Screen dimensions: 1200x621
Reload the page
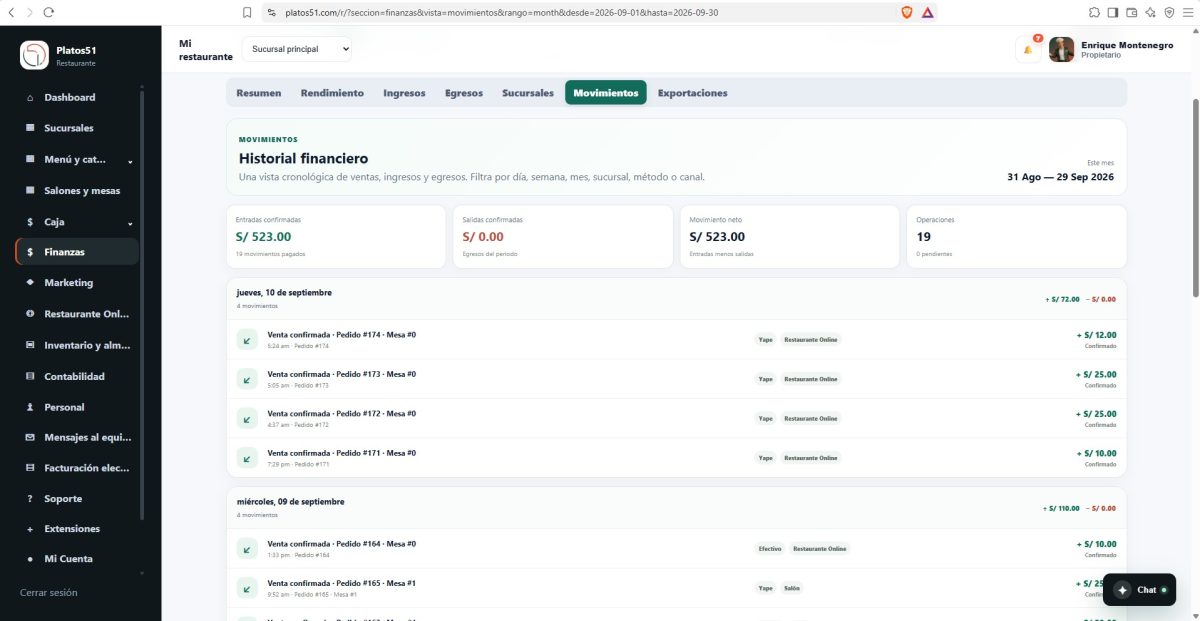(x=49, y=12)
